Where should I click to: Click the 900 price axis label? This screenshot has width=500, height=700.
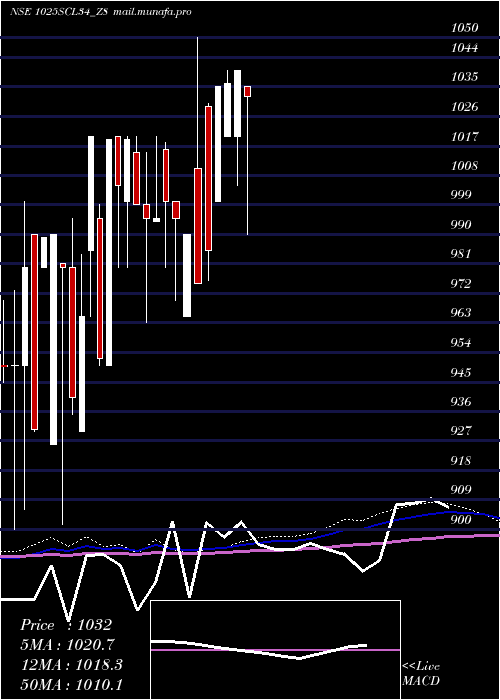coord(461,520)
